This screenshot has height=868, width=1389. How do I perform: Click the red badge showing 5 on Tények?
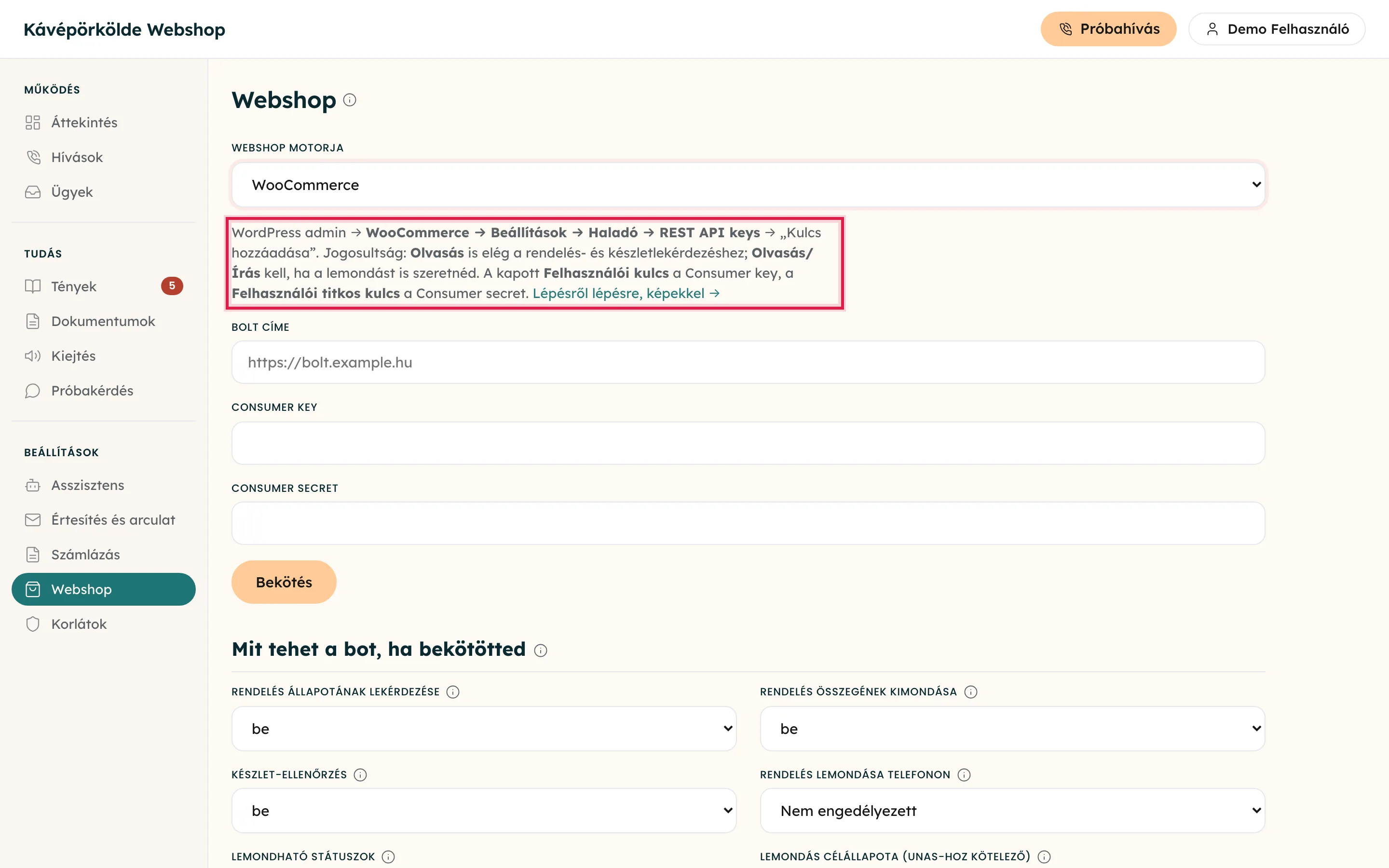[172, 286]
